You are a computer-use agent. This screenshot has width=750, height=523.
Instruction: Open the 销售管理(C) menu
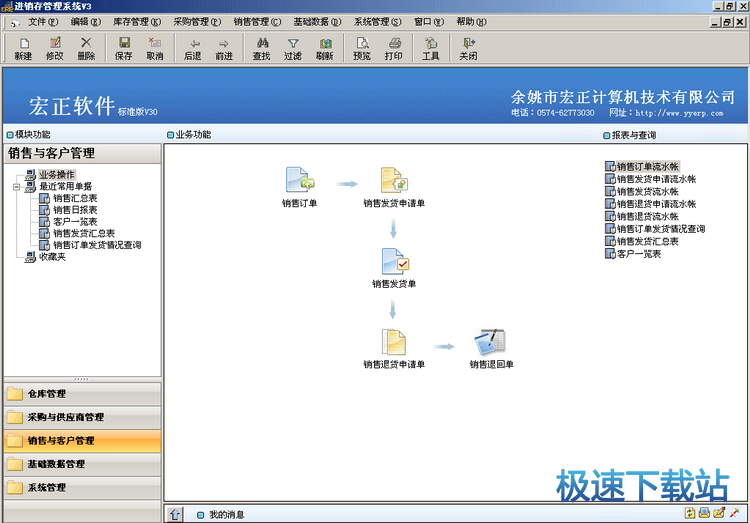pyautogui.click(x=257, y=22)
